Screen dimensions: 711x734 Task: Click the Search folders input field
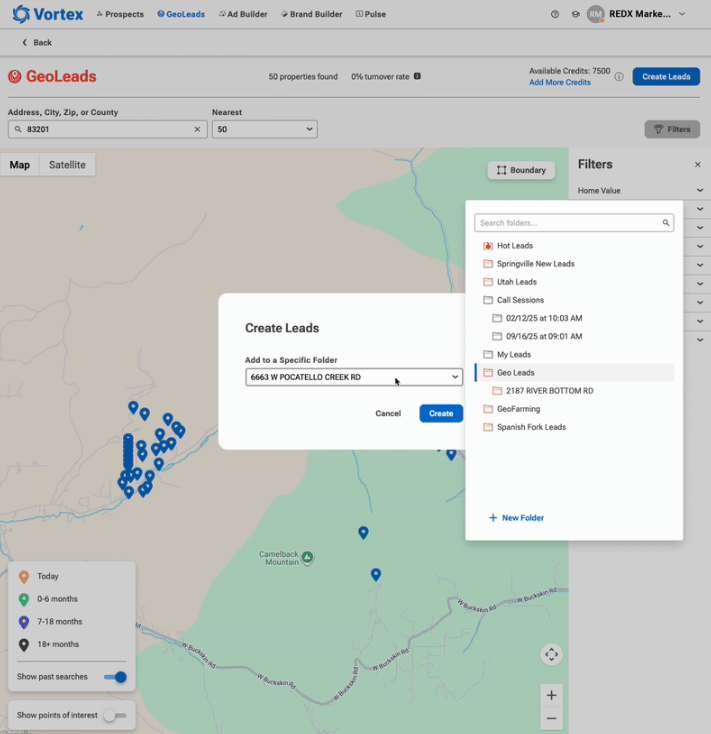[567, 223]
